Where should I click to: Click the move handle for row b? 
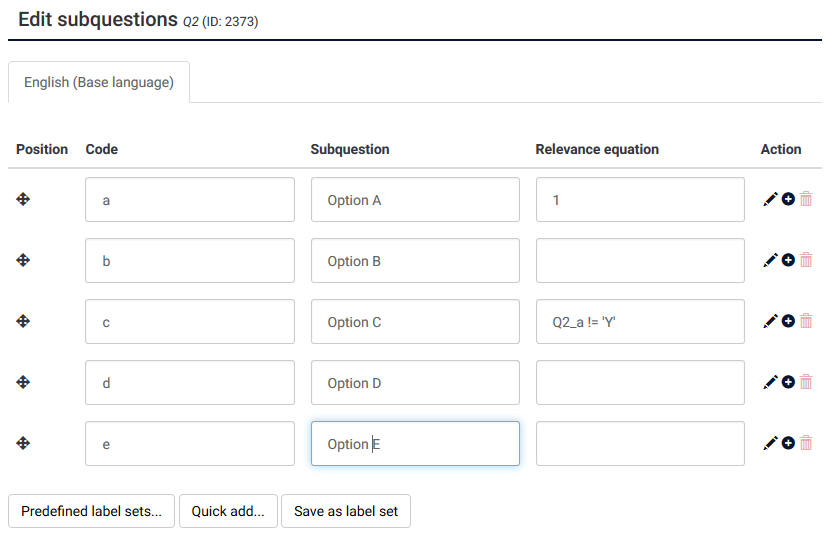[x=23, y=260]
